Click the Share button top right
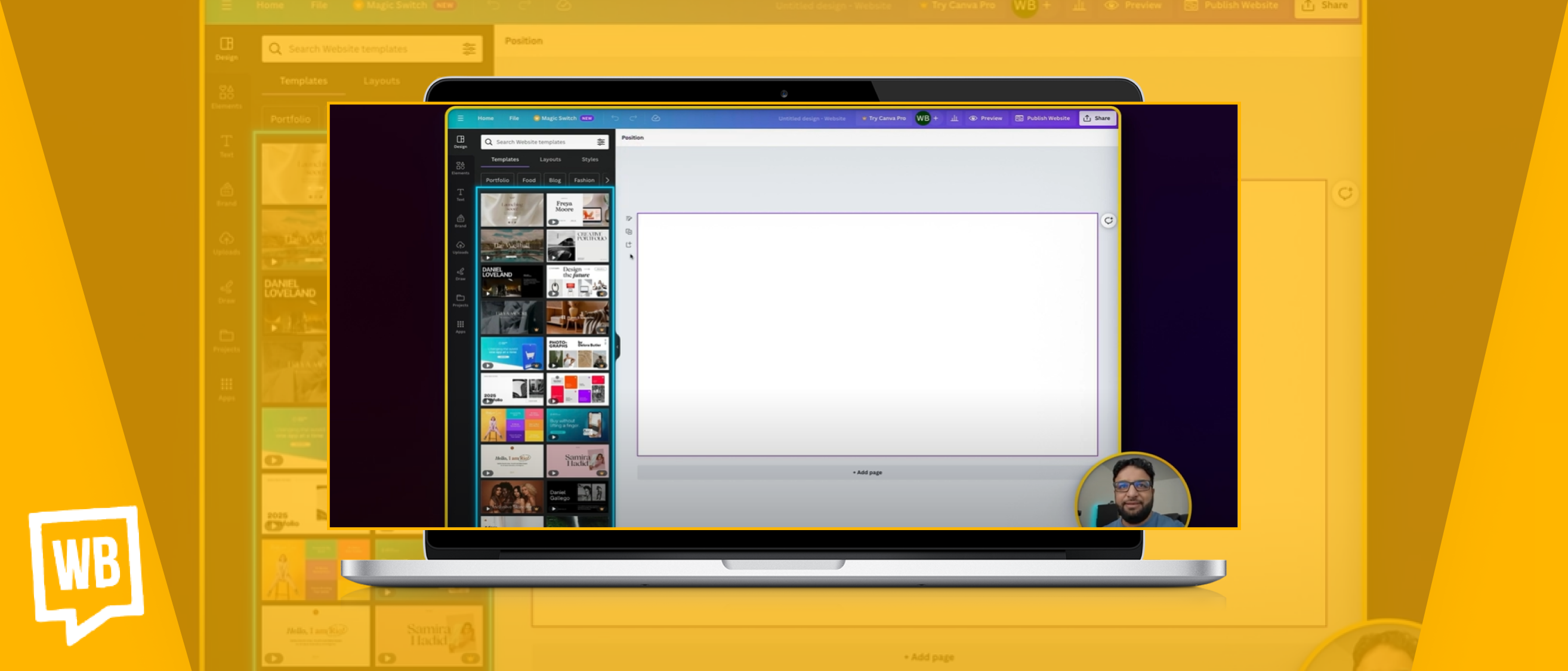This screenshot has height=671, width=1568. tap(1097, 118)
